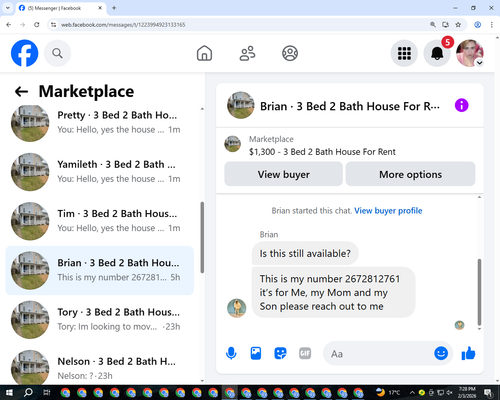The height and width of the screenshot is (400, 500).
Task: Open Pretty's 3 Bed 2 Bath conversation
Action: point(99,123)
